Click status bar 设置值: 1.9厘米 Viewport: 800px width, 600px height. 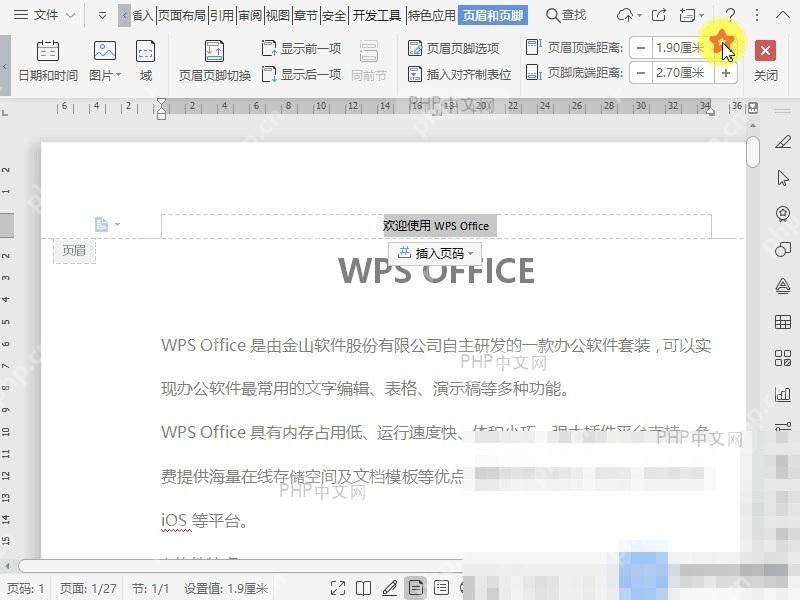pos(226,588)
